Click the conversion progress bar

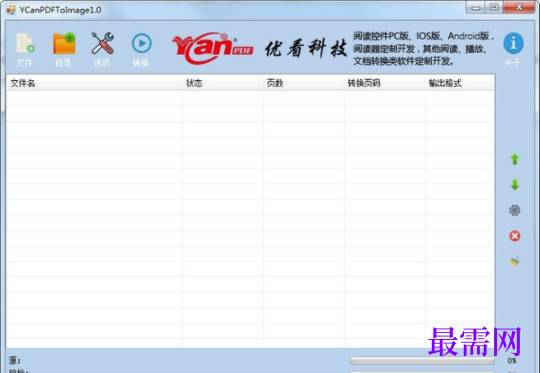tap(422, 361)
